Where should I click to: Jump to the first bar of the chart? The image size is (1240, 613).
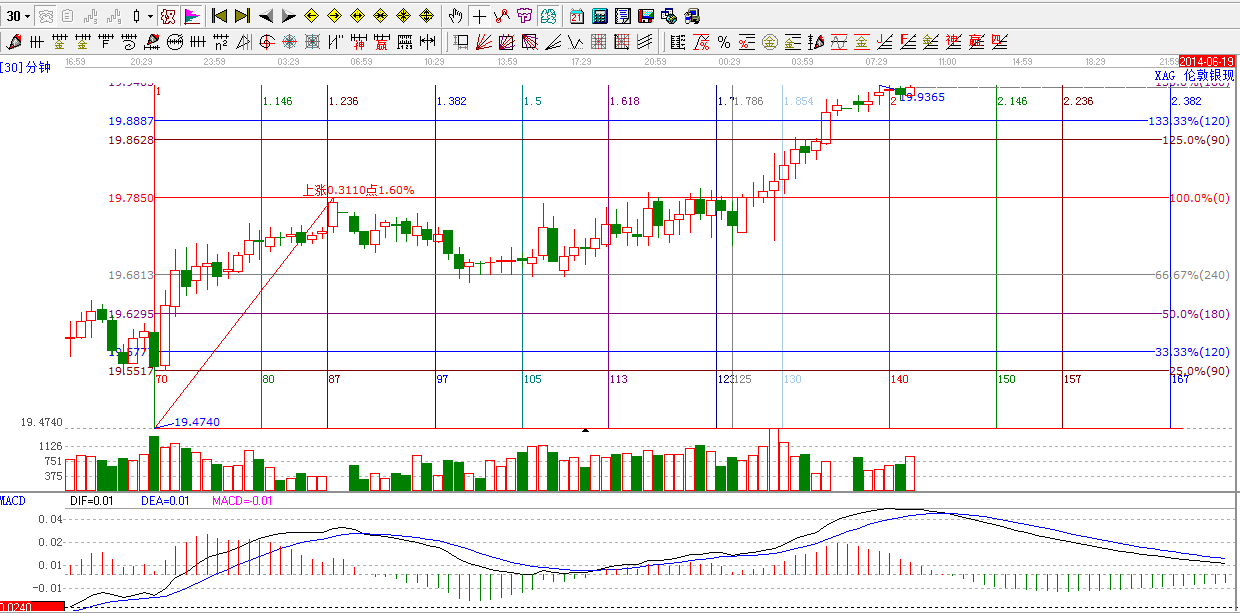[219, 16]
